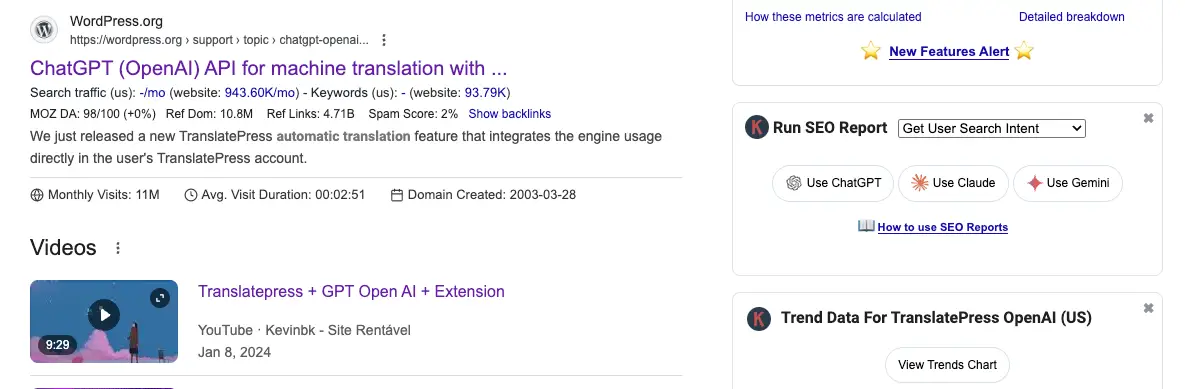Open How to use SEO Reports link
Image resolution: width=1185 pixels, height=389 pixels.
tap(942, 227)
